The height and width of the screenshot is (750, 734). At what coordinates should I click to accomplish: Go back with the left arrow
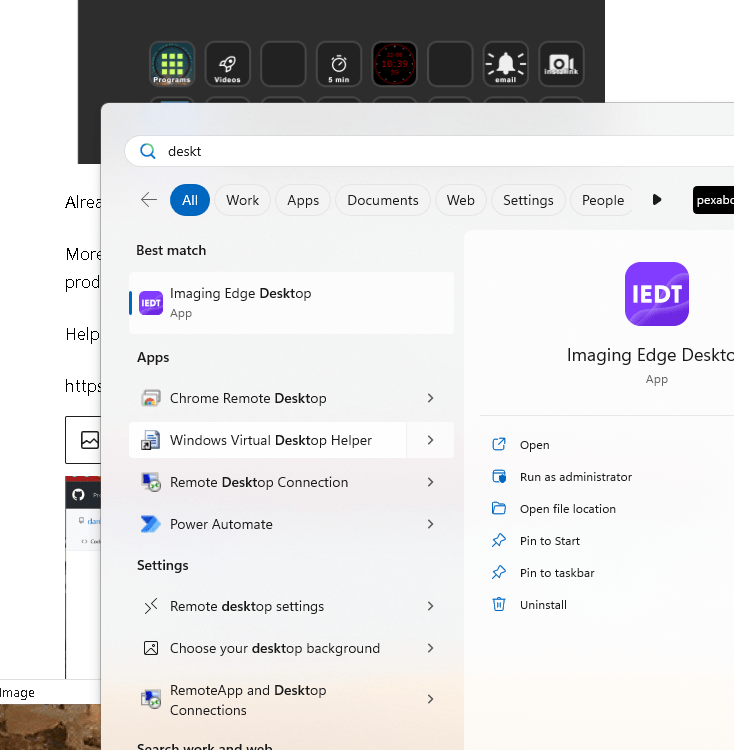point(149,199)
